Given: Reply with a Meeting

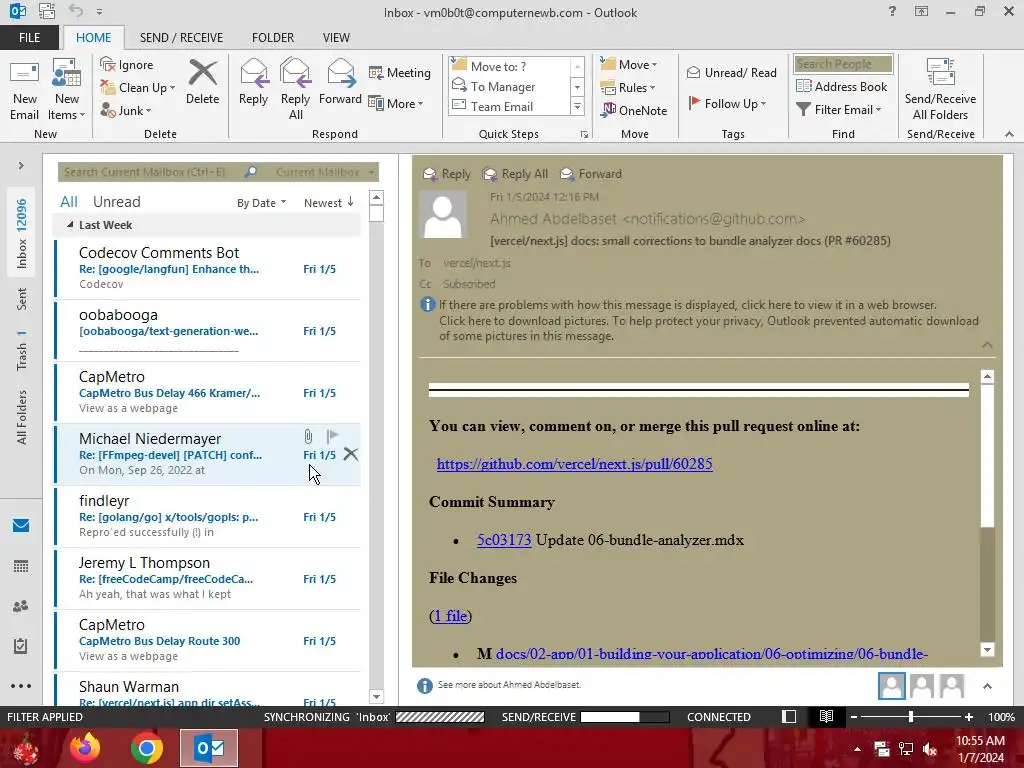Looking at the screenshot, I should tap(400, 72).
